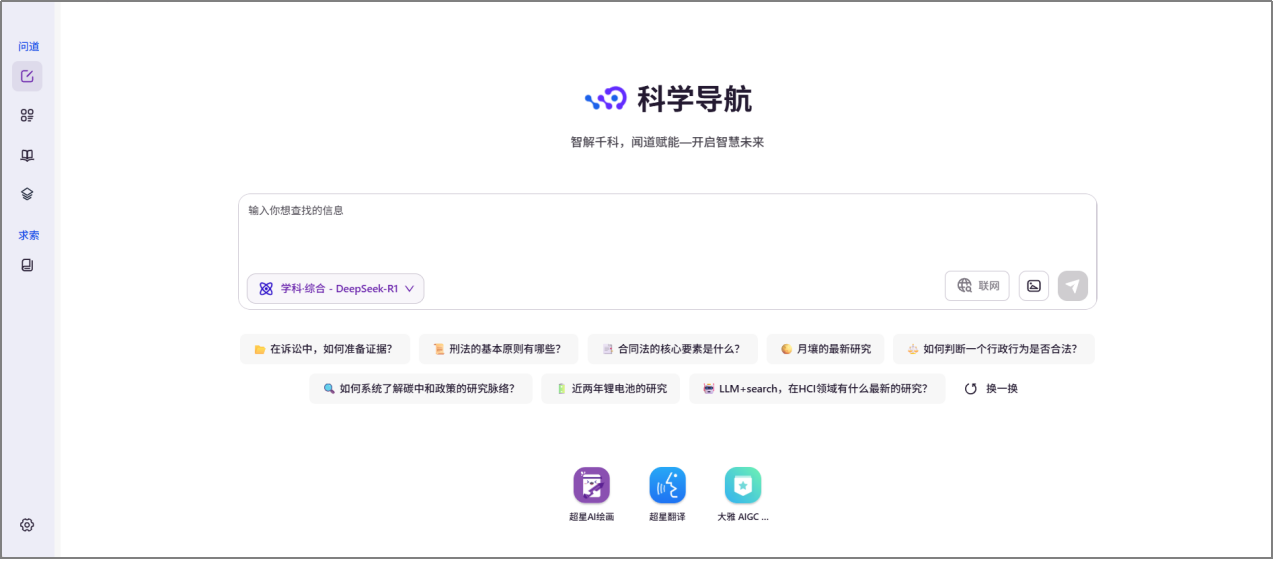Click the stacked layers icon in sidebar
This screenshot has height=561, width=1274.
pos(27,194)
